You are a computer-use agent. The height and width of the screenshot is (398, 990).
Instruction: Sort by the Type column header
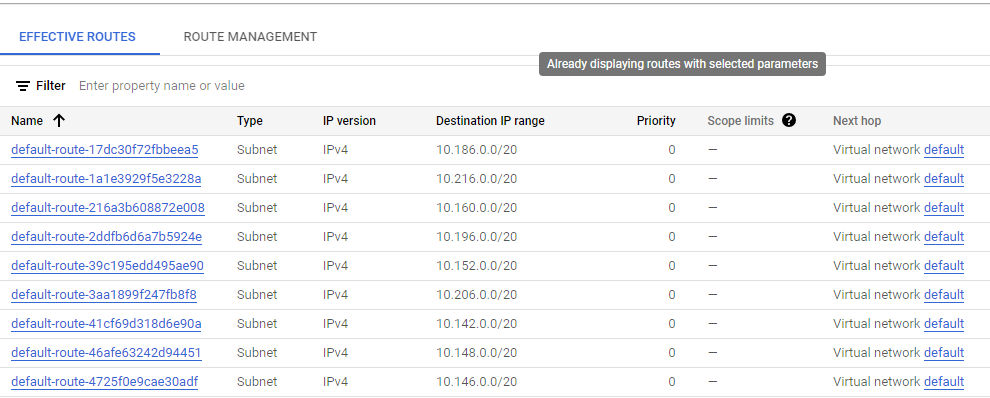click(x=250, y=121)
